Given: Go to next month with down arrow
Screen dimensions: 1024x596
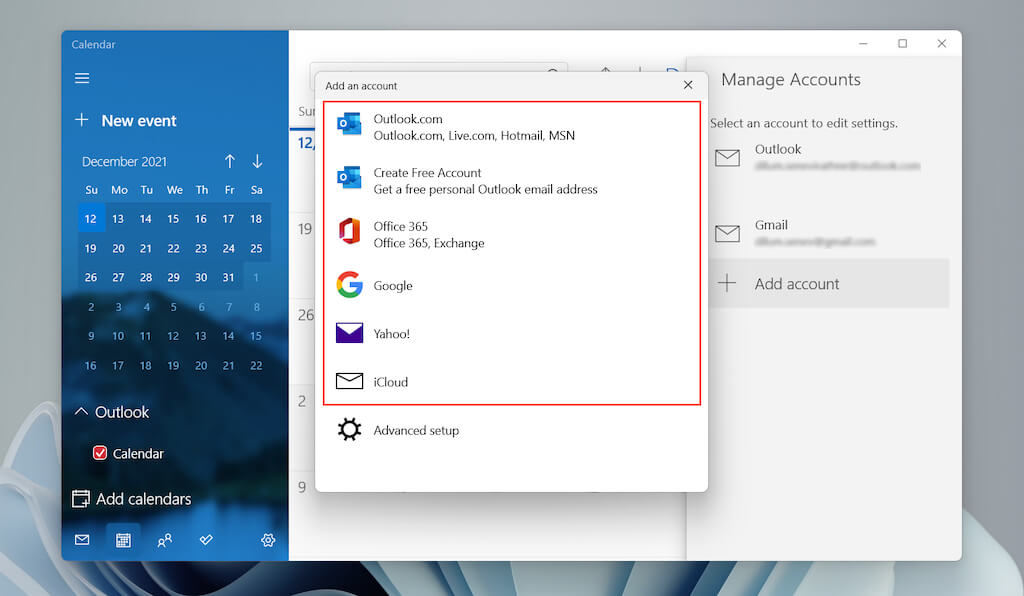Looking at the screenshot, I should click(x=257, y=161).
